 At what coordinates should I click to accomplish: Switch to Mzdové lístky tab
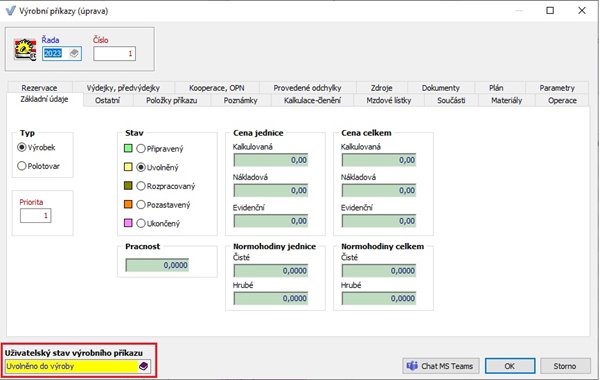(x=389, y=100)
